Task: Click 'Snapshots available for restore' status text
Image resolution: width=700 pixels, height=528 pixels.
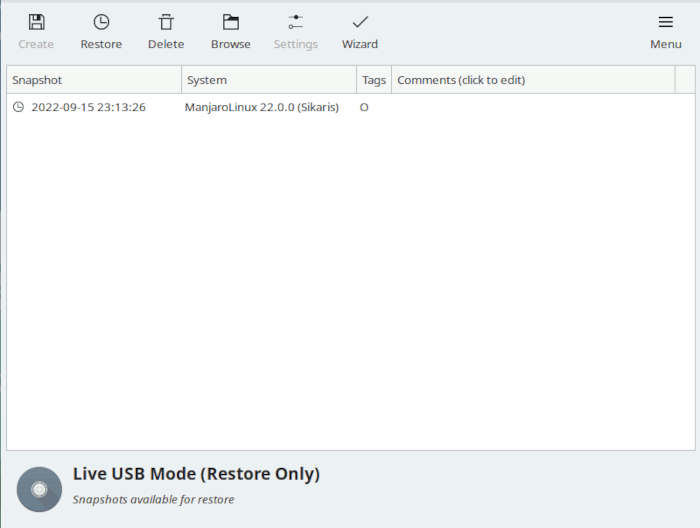Action: point(153,499)
